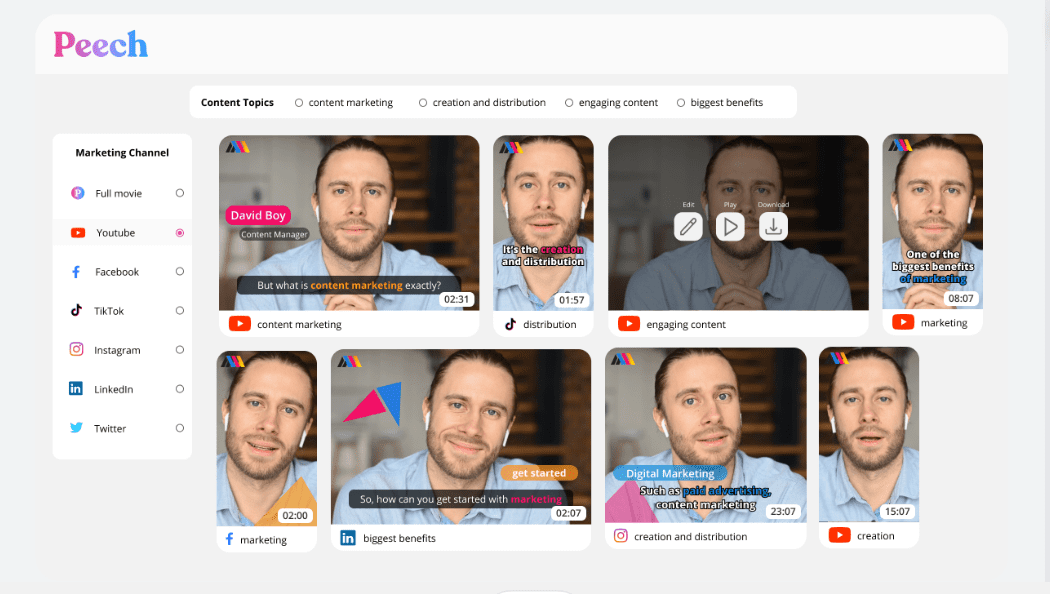This screenshot has width=1050, height=594.
Task: Click the Instagram icon in sidebar
Action: click(76, 350)
